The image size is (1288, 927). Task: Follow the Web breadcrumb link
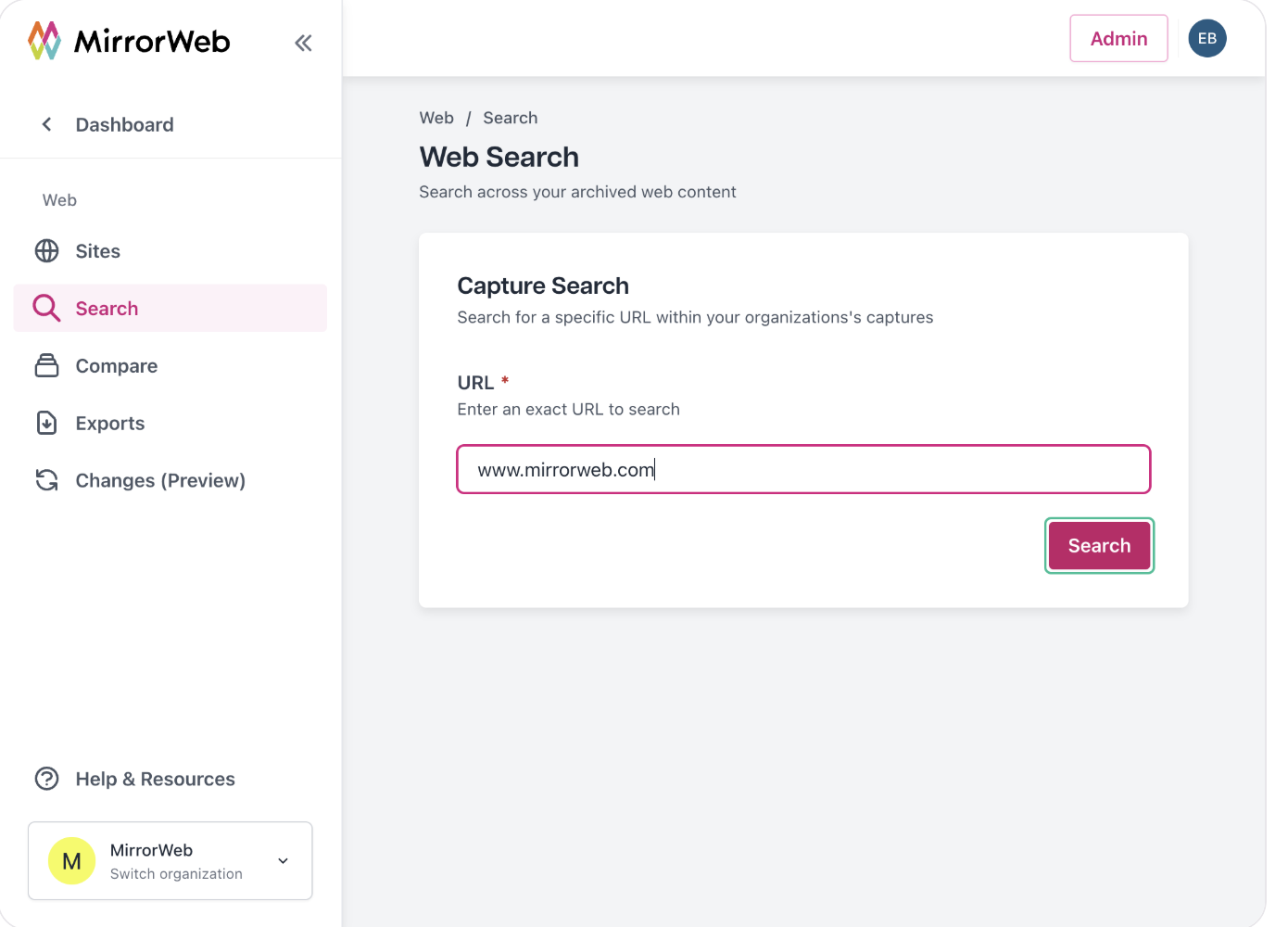436,118
